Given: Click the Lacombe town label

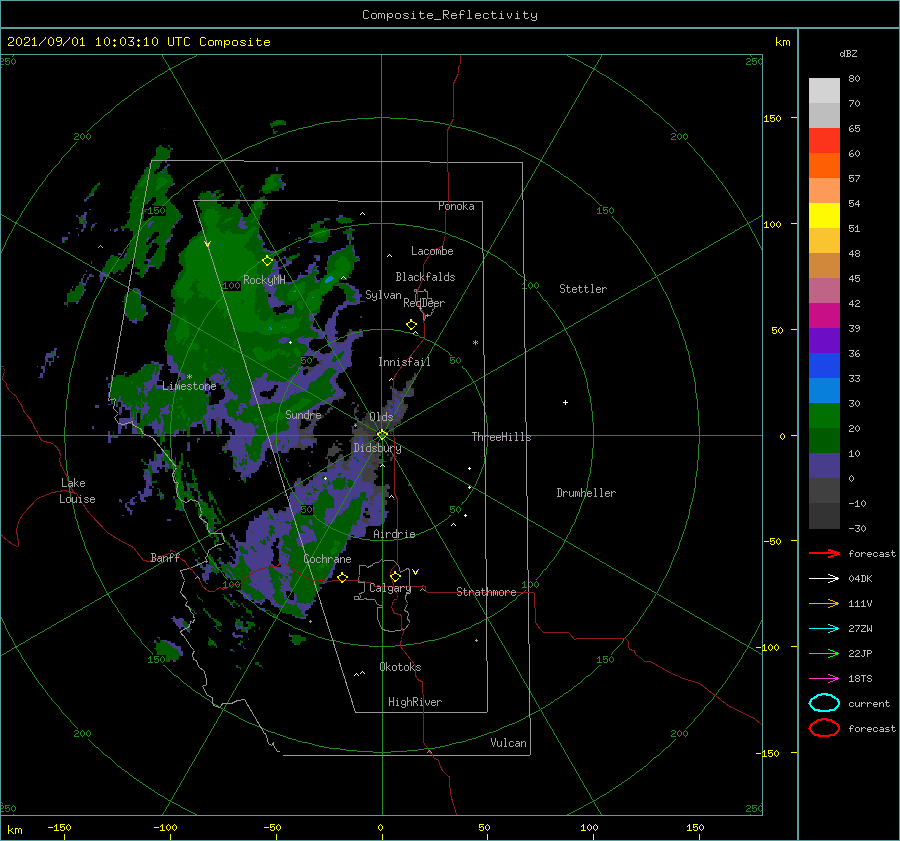Looking at the screenshot, I should click(432, 251).
